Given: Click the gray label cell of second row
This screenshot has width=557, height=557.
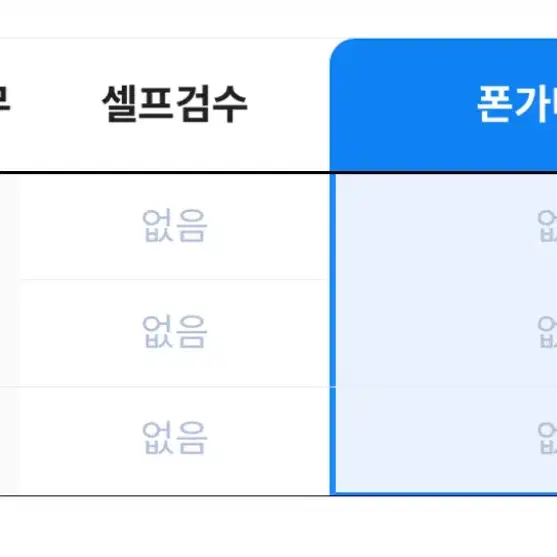Looking at the screenshot, I should (9, 333).
